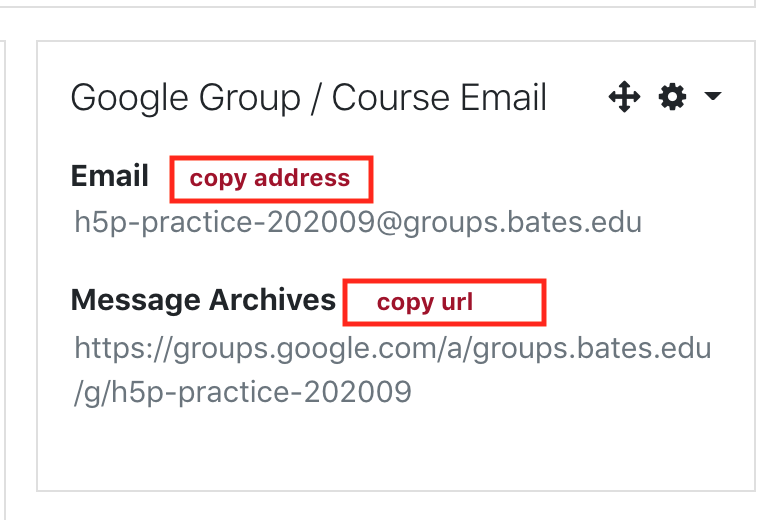The width and height of the screenshot is (776, 520).
Task: Grab the four-arrow move handle of the block
Action: (625, 96)
